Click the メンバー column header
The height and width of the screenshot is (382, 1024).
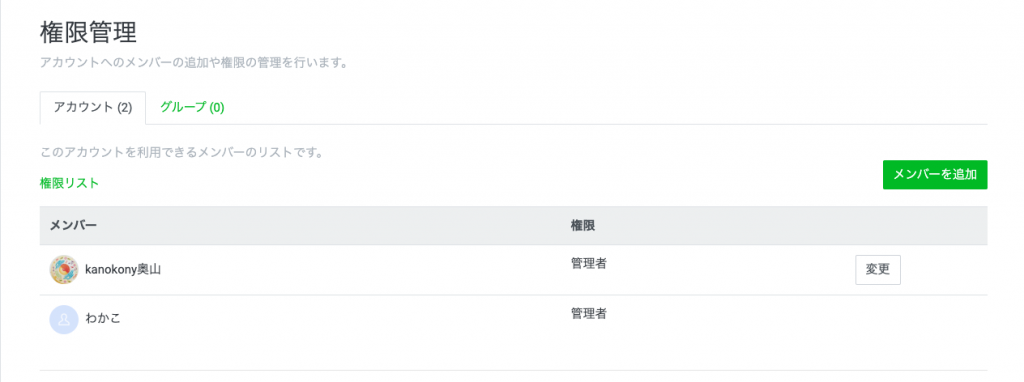tap(74, 225)
